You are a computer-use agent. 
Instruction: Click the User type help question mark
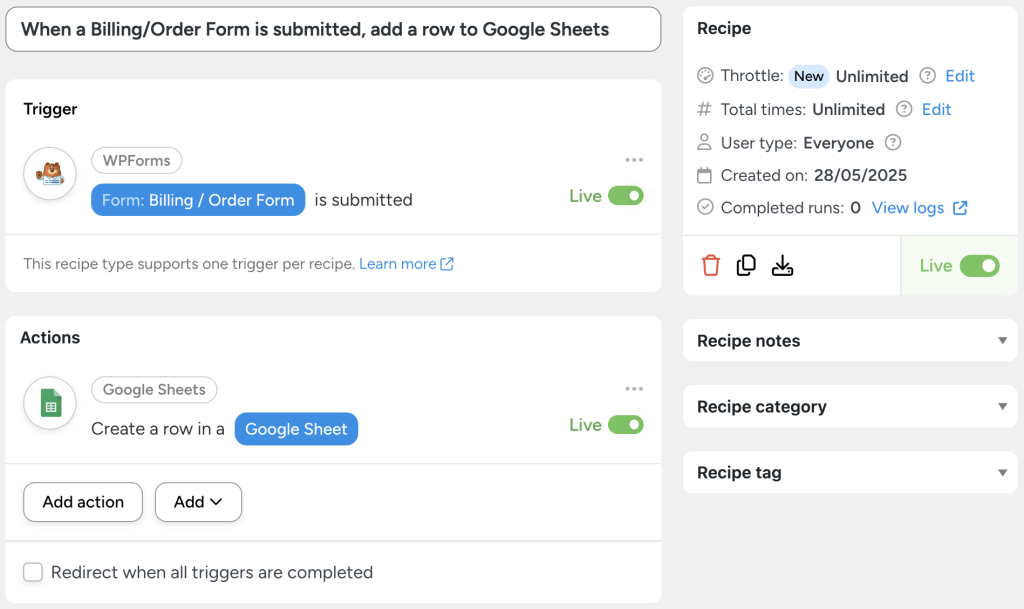pos(892,142)
